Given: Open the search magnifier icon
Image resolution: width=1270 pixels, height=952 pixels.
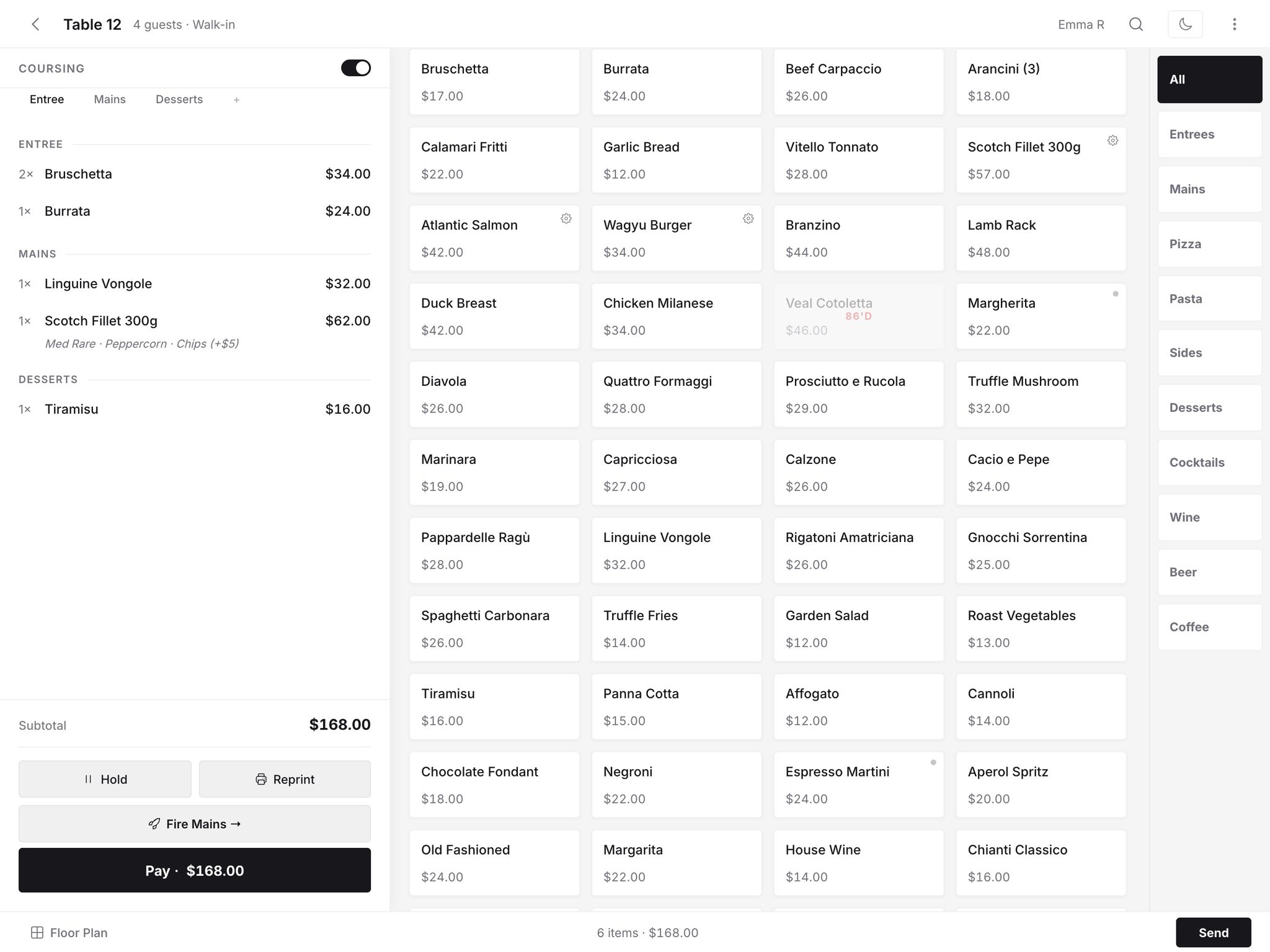Looking at the screenshot, I should click(x=1135, y=24).
